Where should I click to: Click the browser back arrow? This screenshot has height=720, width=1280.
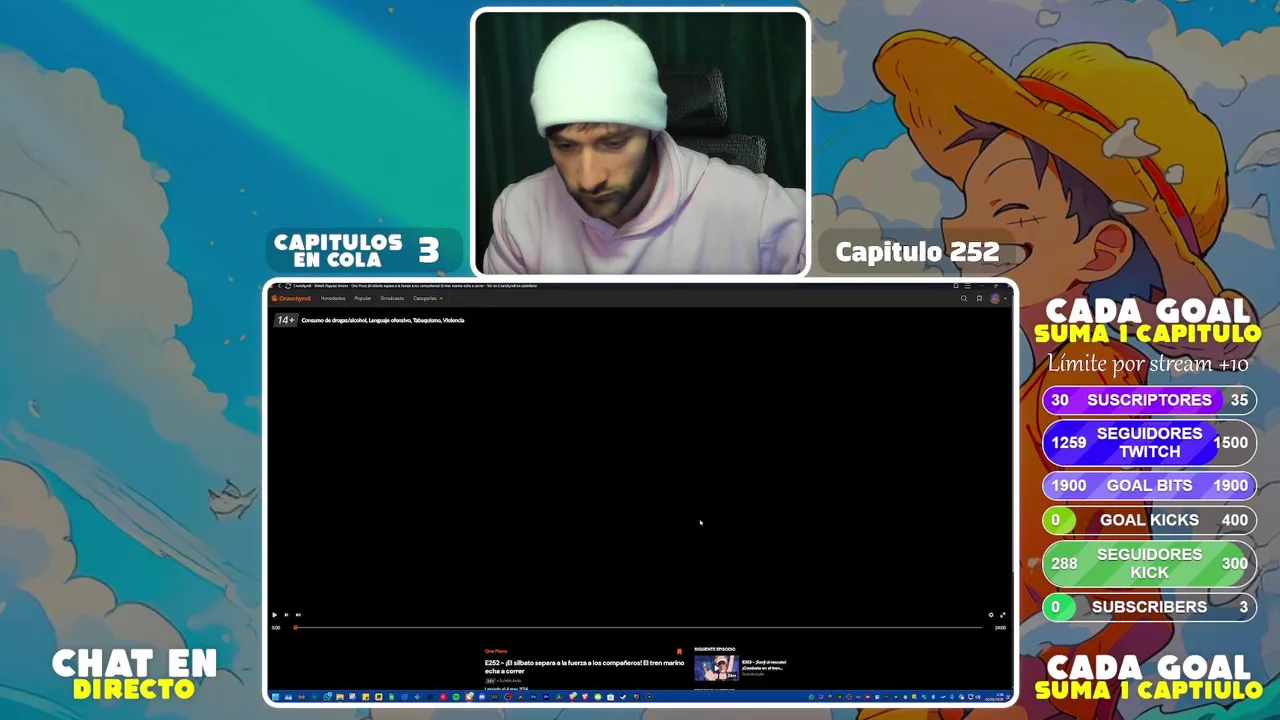point(279,286)
